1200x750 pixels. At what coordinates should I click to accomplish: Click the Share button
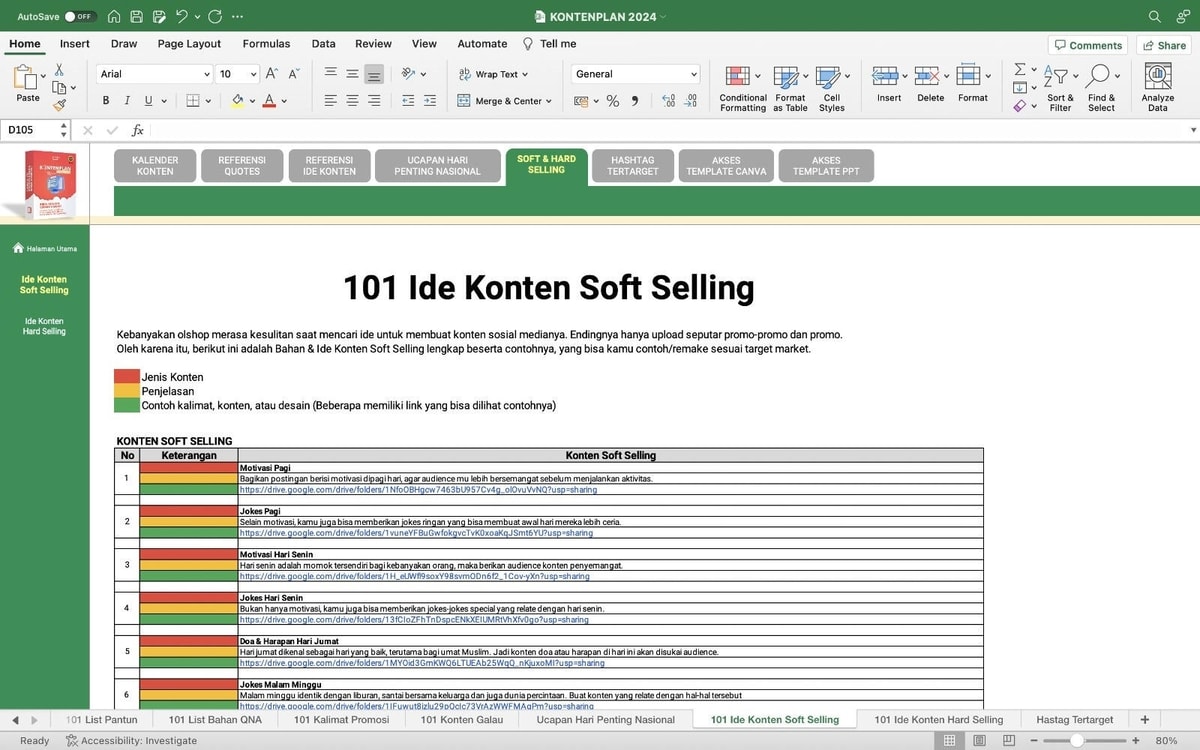pyautogui.click(x=1163, y=45)
